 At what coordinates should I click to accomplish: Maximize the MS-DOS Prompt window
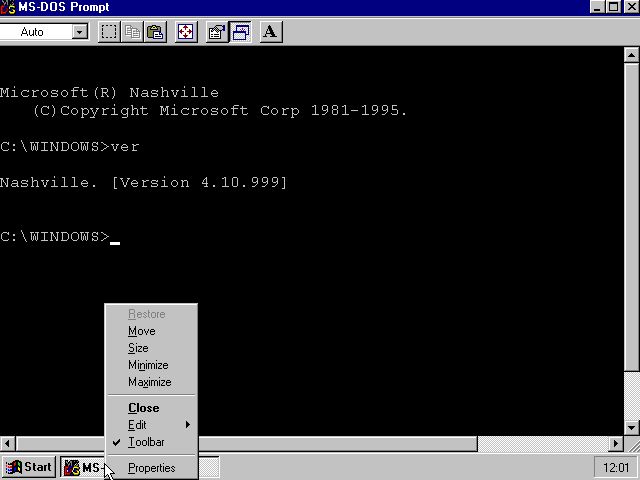pos(613,7)
